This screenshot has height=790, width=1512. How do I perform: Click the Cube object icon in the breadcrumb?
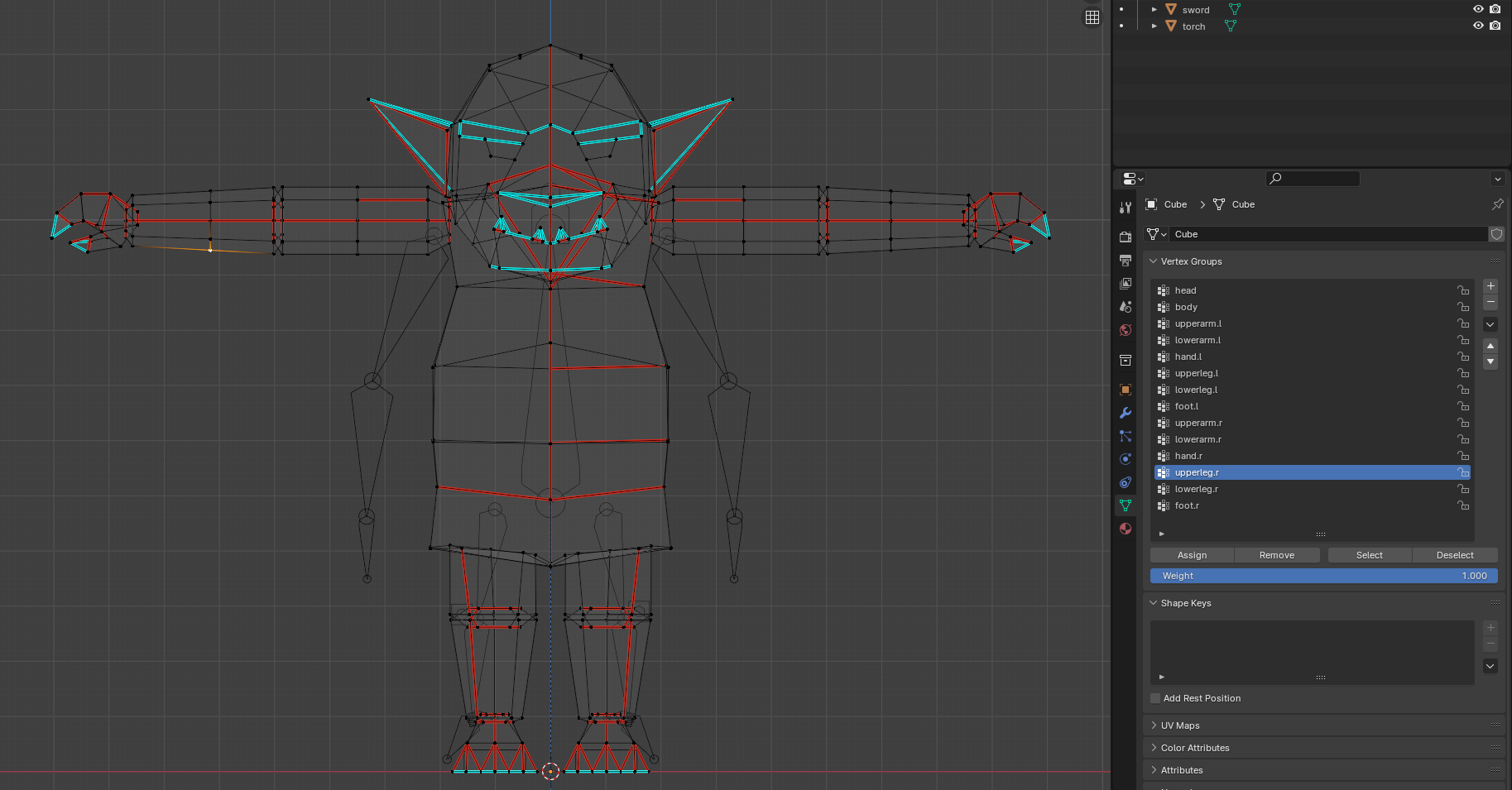point(1151,204)
